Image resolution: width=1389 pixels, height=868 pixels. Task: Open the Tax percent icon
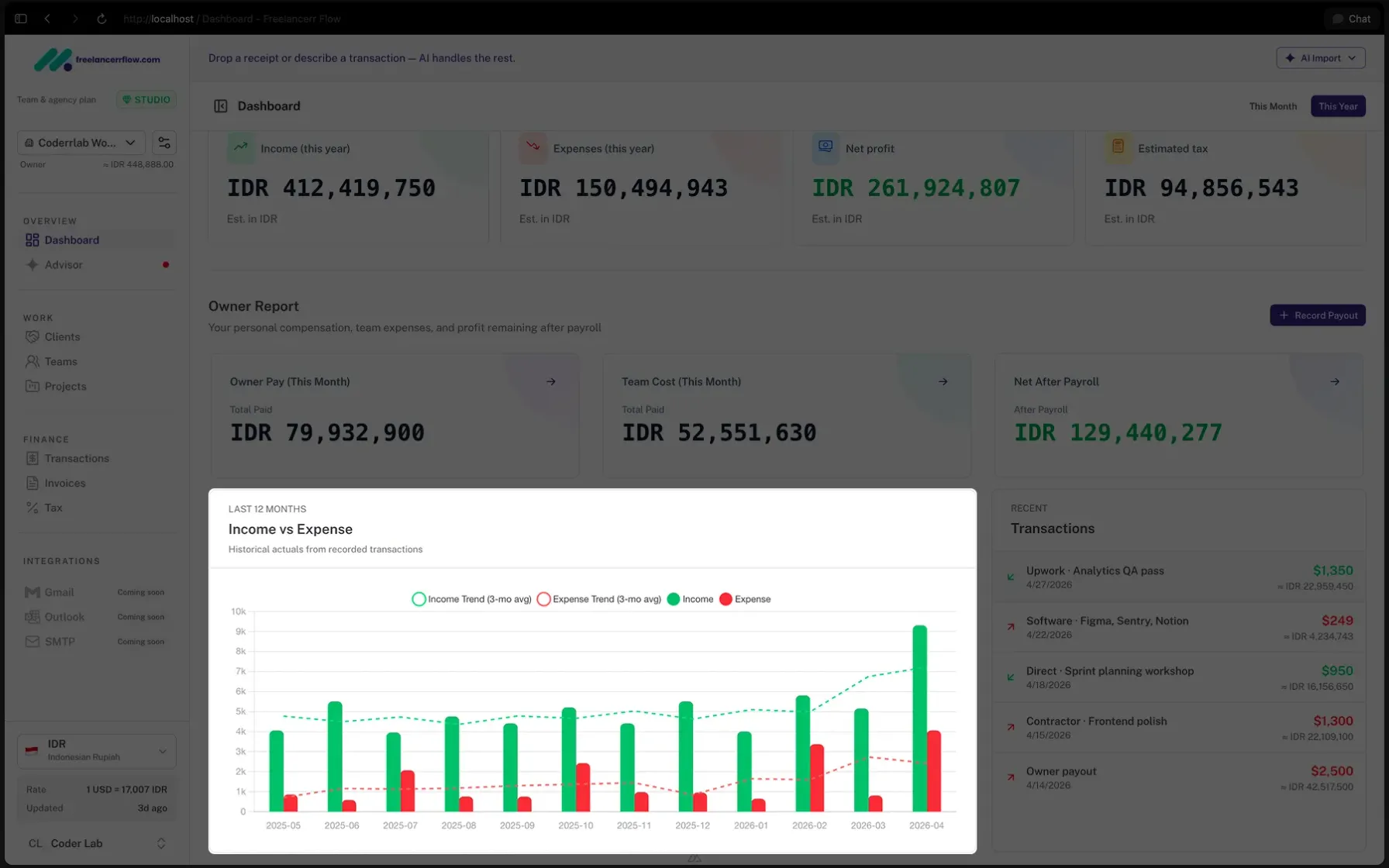[x=33, y=508]
